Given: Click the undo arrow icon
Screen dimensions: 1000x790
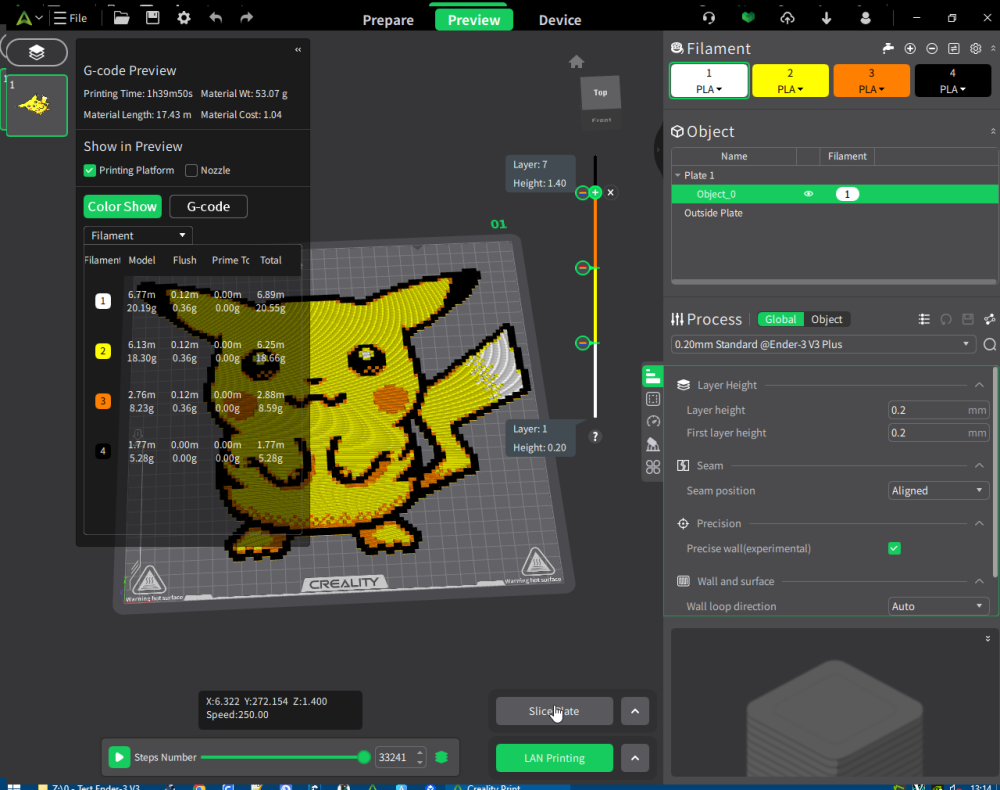Looking at the screenshot, I should pyautogui.click(x=216, y=18).
